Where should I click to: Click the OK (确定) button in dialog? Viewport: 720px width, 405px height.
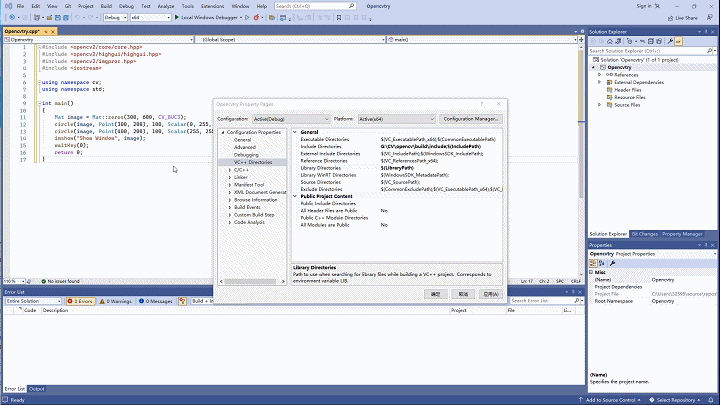point(435,294)
